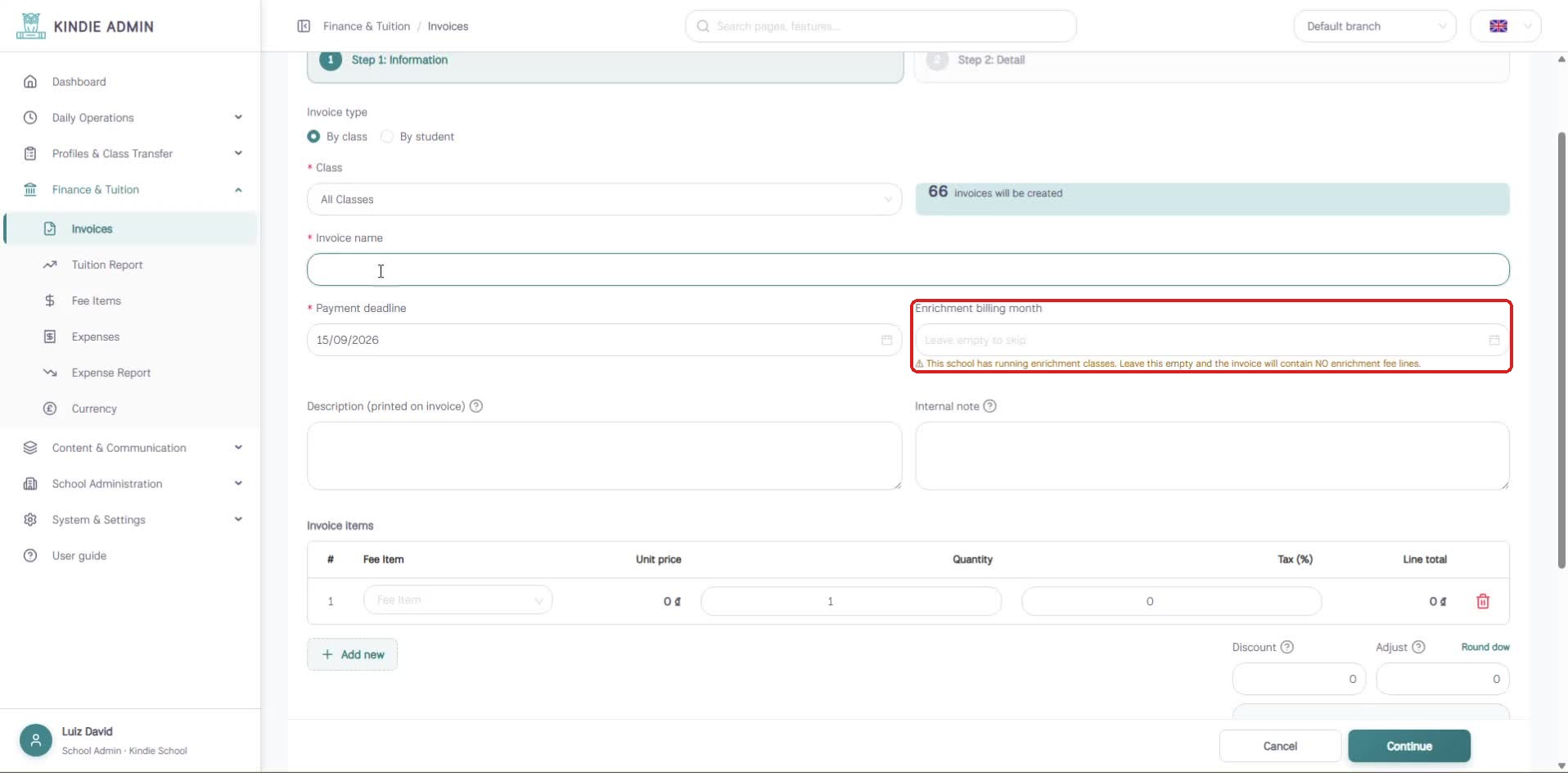Click the Profiles & Class Transfer clipboard icon
The width and height of the screenshot is (1568, 773).
(30, 154)
